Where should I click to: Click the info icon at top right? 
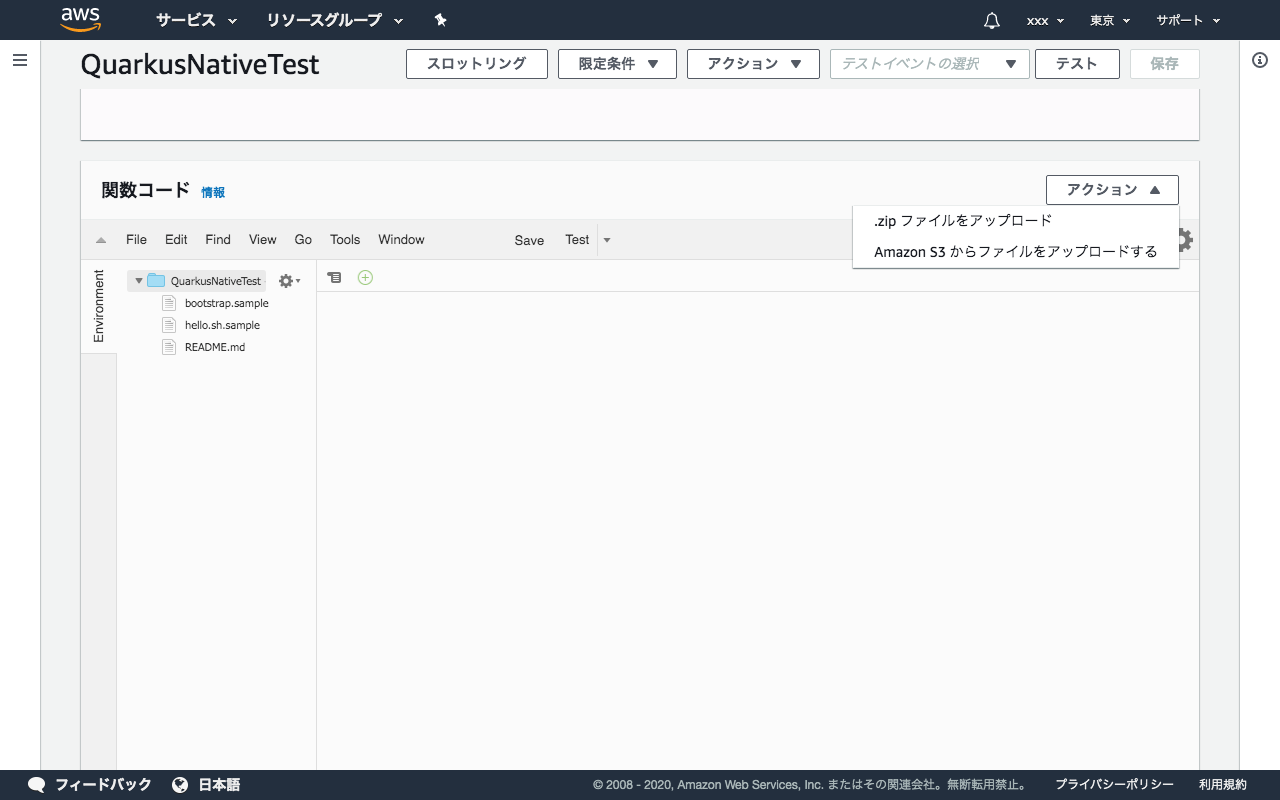point(1259,59)
